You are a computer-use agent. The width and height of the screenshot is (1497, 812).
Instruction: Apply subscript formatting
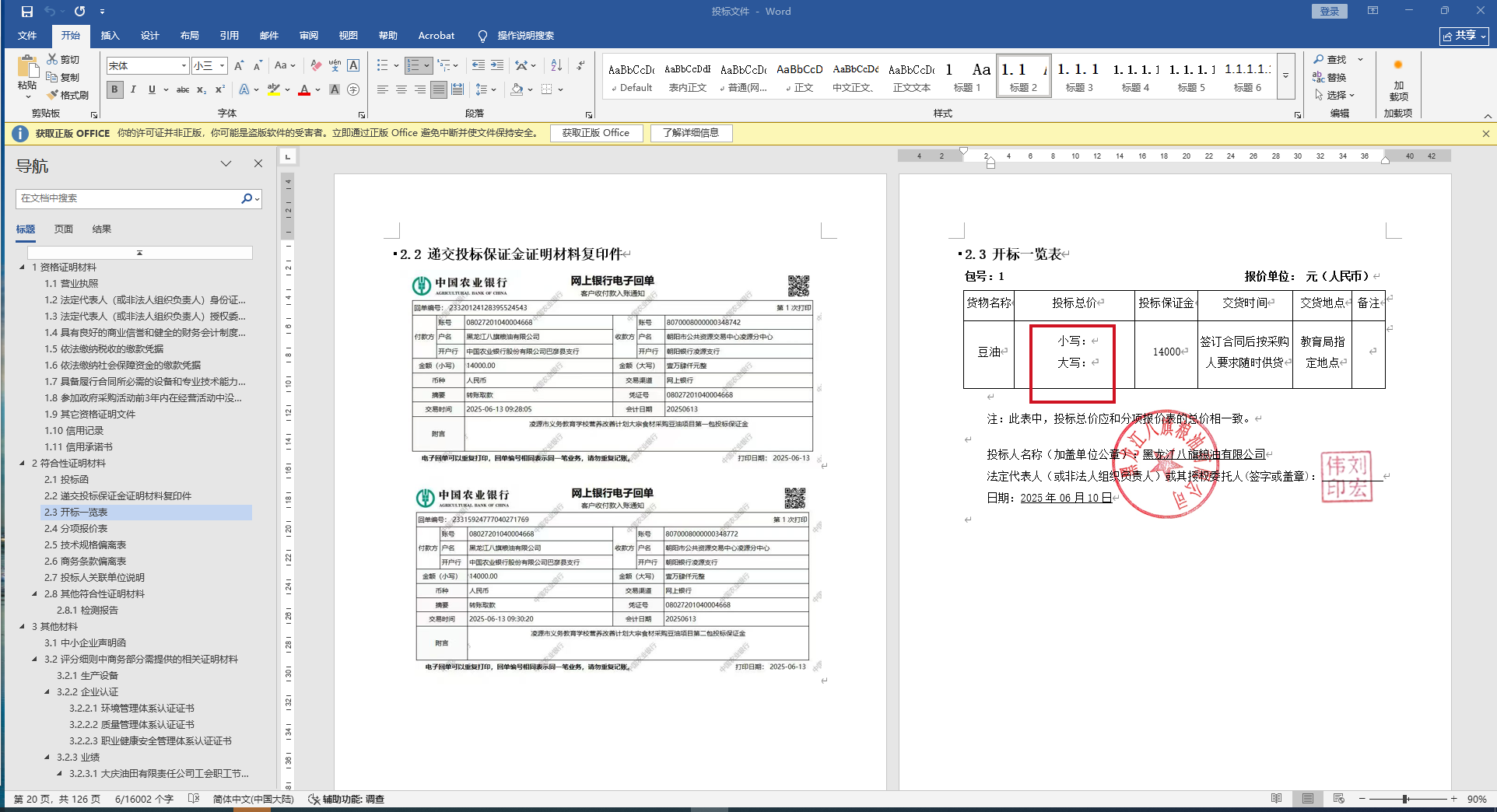tap(202, 89)
